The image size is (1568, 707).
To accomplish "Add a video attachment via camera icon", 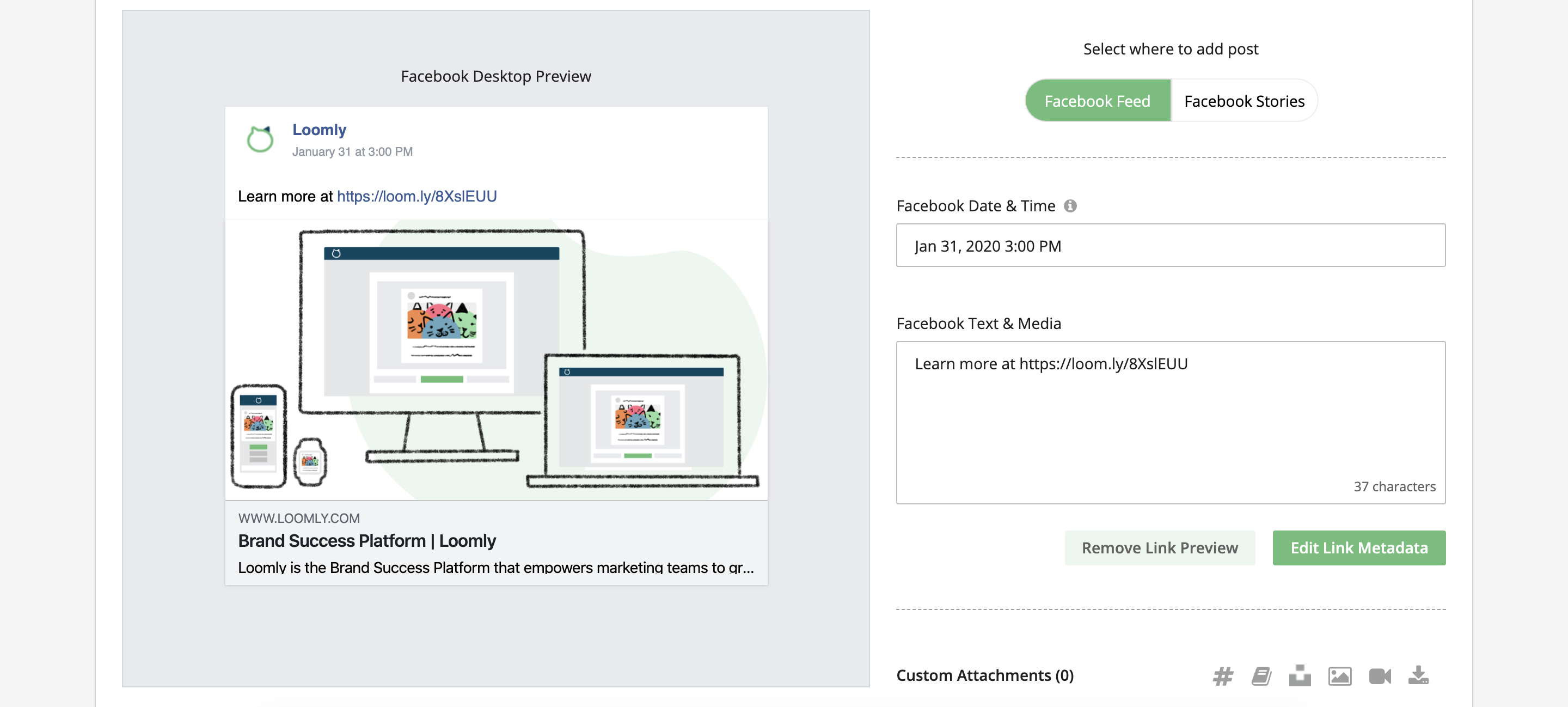I will (1380, 676).
